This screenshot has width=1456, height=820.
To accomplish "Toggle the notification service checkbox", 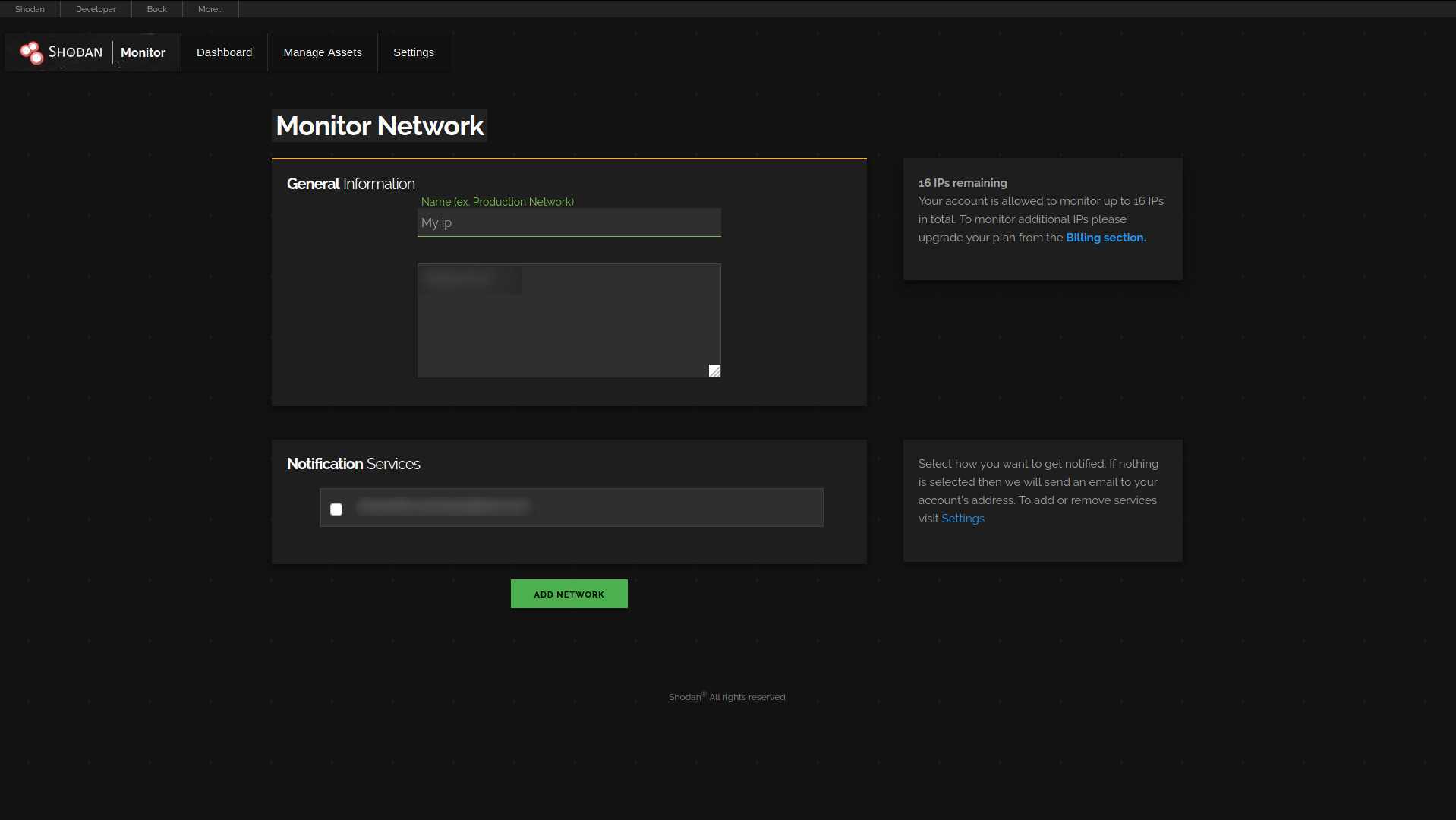I will tap(336, 509).
